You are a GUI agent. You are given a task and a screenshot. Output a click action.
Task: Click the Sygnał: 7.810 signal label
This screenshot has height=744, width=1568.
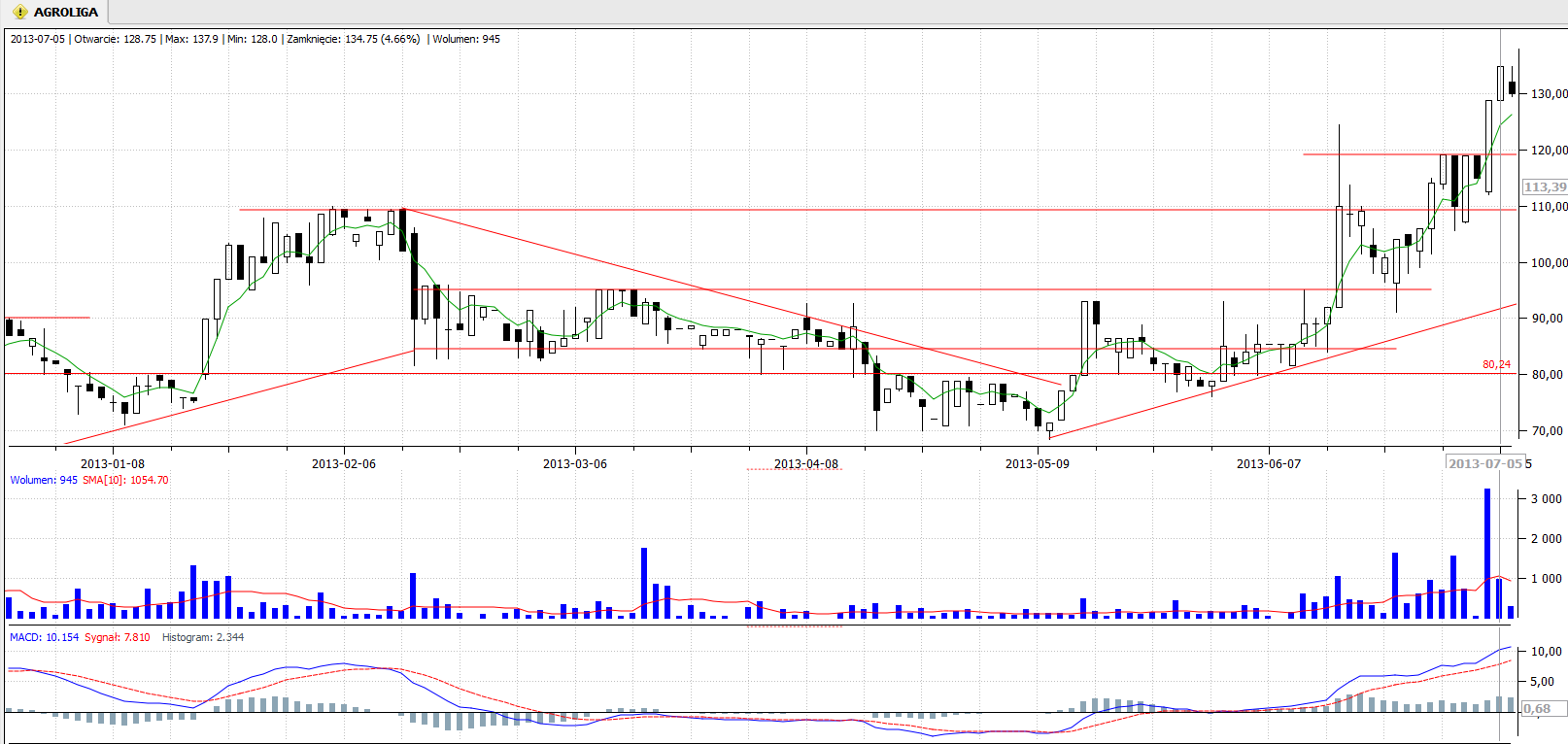(x=118, y=637)
